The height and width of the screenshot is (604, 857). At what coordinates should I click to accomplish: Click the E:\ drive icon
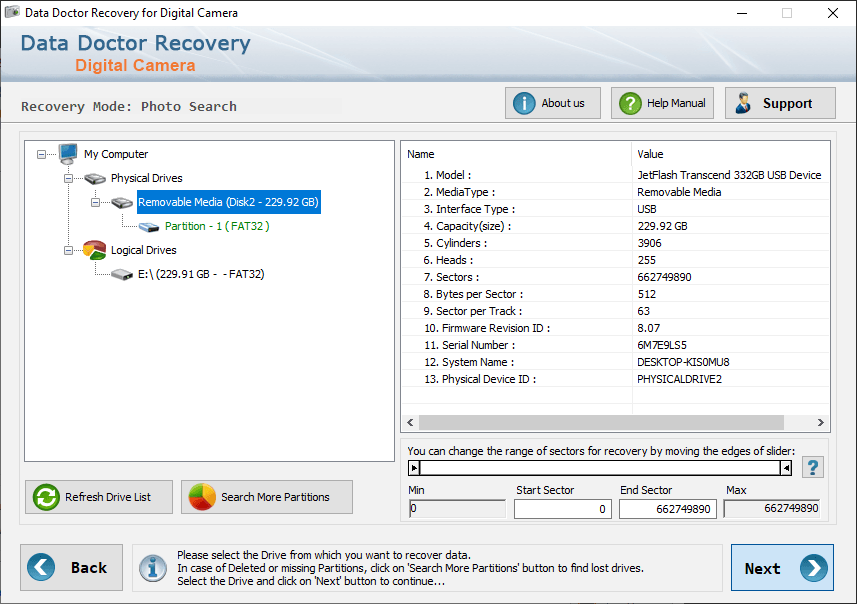tap(122, 274)
